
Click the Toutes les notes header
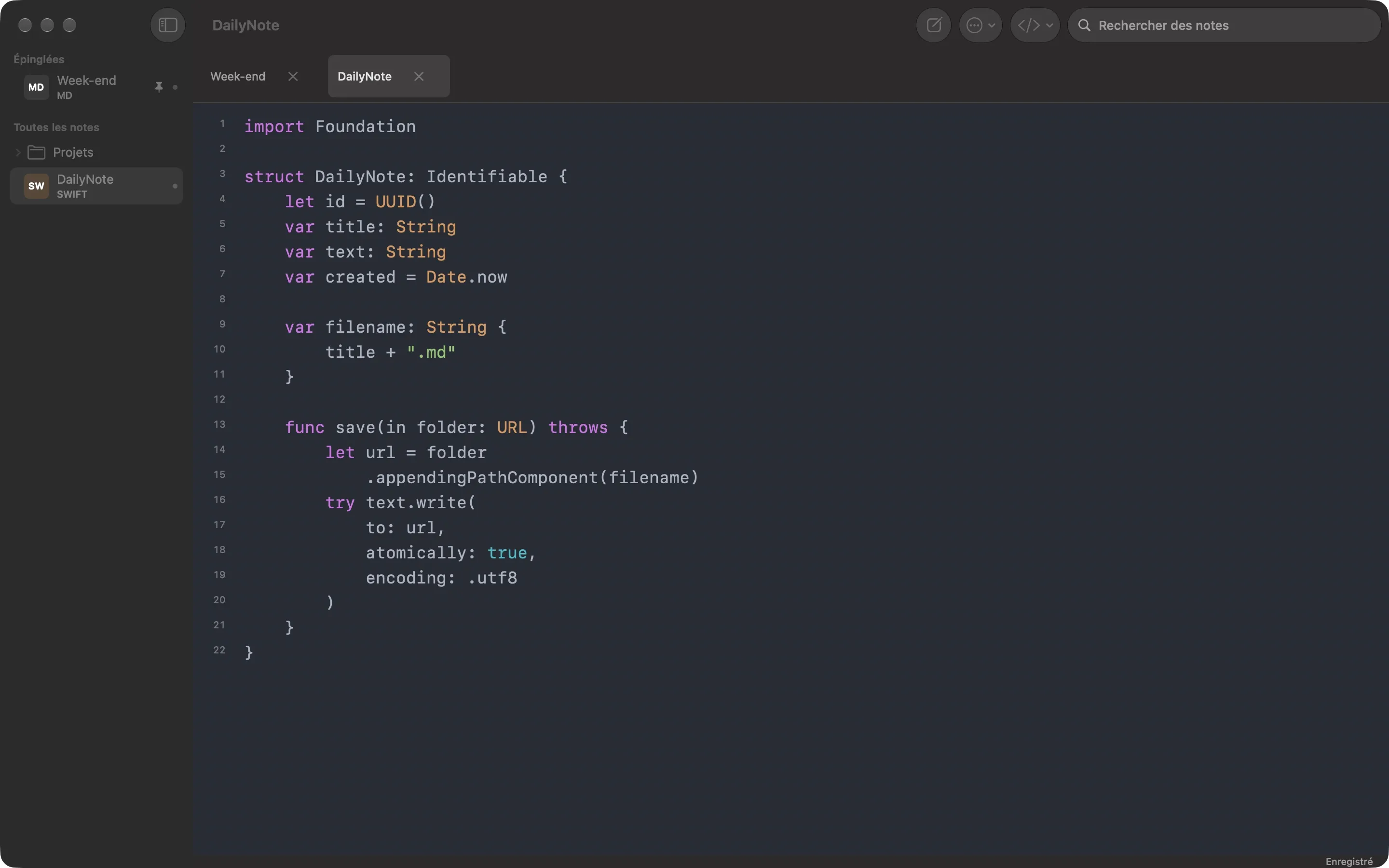click(x=56, y=127)
